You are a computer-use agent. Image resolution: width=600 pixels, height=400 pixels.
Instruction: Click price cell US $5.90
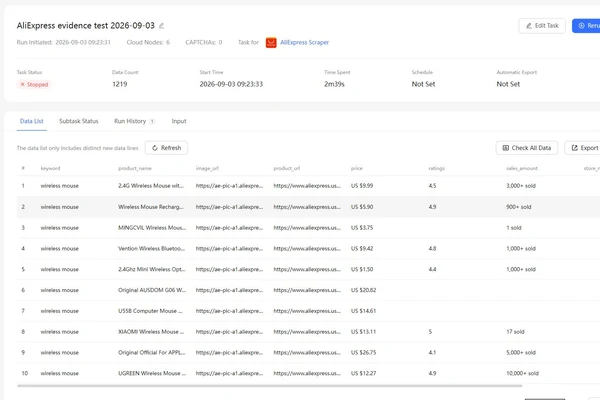pos(362,207)
